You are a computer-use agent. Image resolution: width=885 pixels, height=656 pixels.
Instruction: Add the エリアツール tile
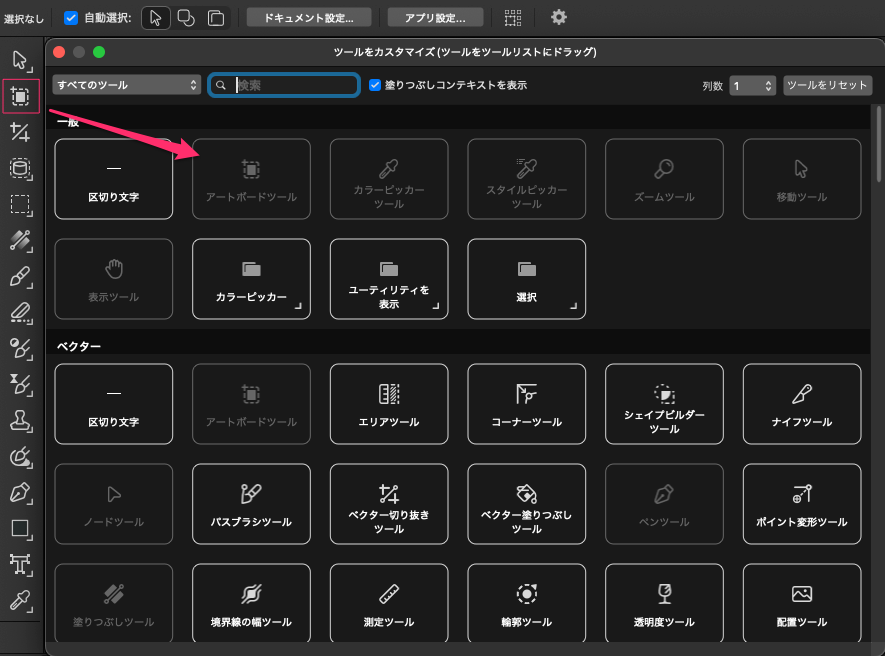coord(389,403)
